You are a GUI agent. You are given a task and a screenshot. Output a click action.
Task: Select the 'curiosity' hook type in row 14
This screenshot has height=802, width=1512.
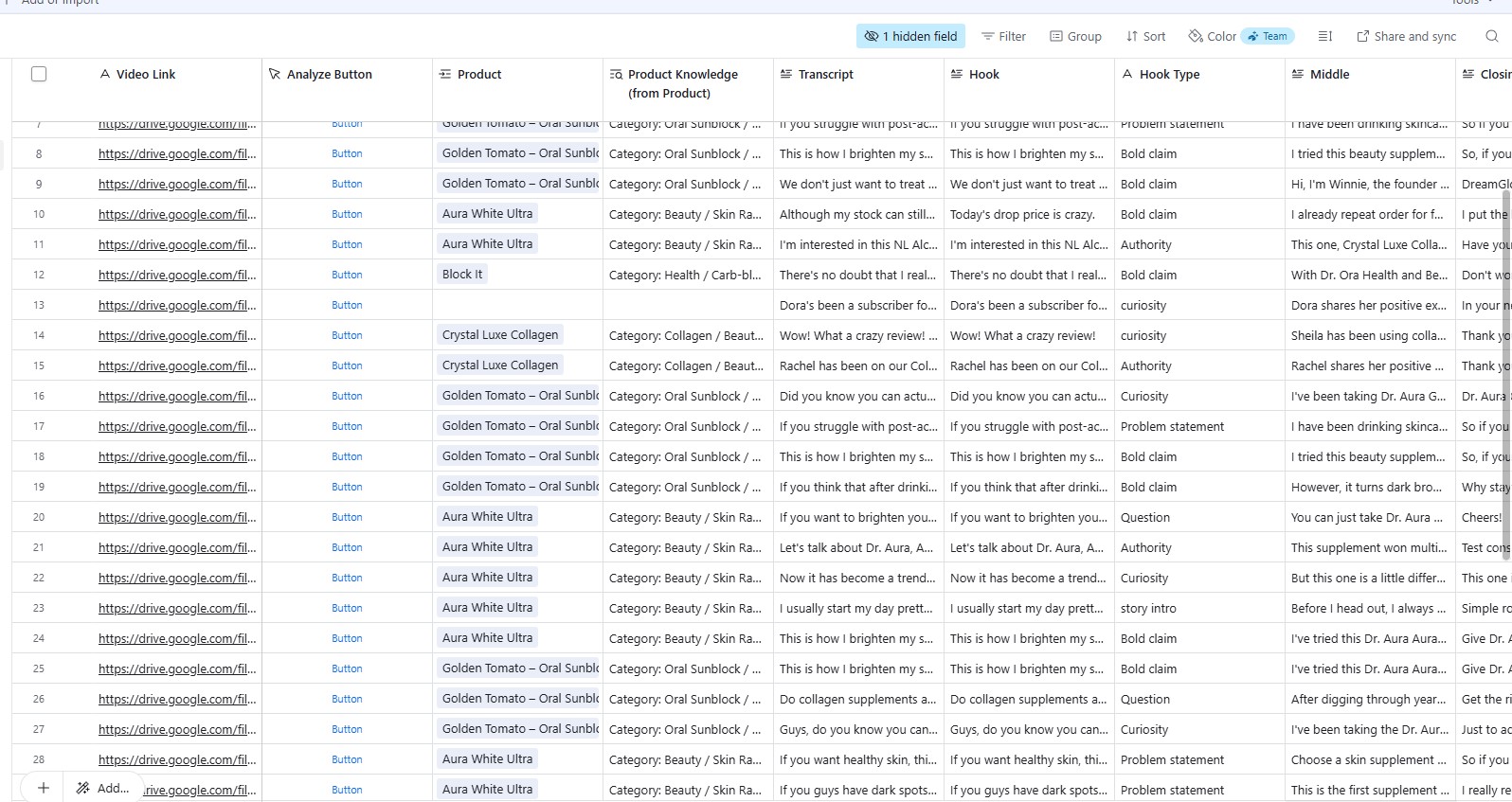tap(1199, 335)
